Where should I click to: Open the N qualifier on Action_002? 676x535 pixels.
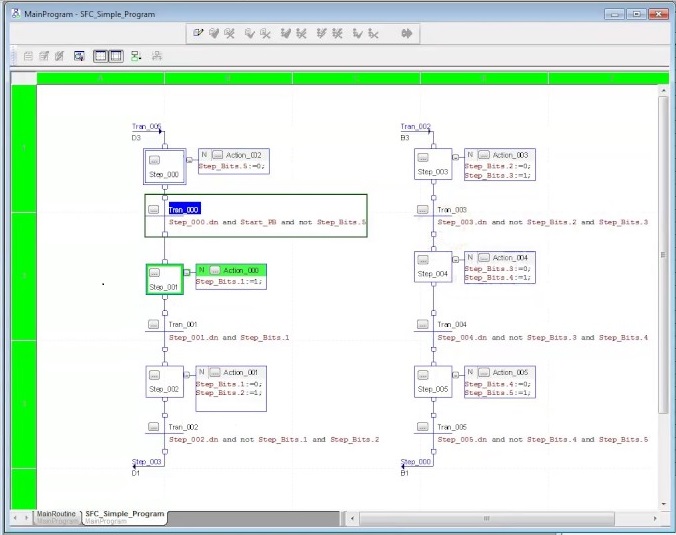(x=204, y=155)
